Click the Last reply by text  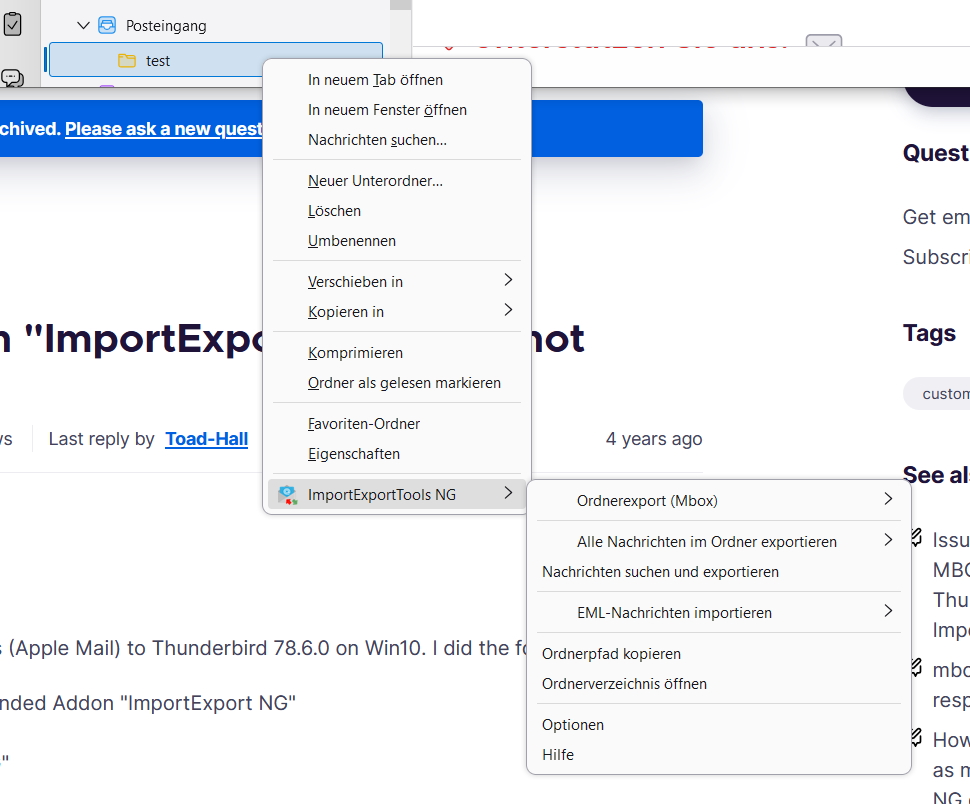point(101,439)
